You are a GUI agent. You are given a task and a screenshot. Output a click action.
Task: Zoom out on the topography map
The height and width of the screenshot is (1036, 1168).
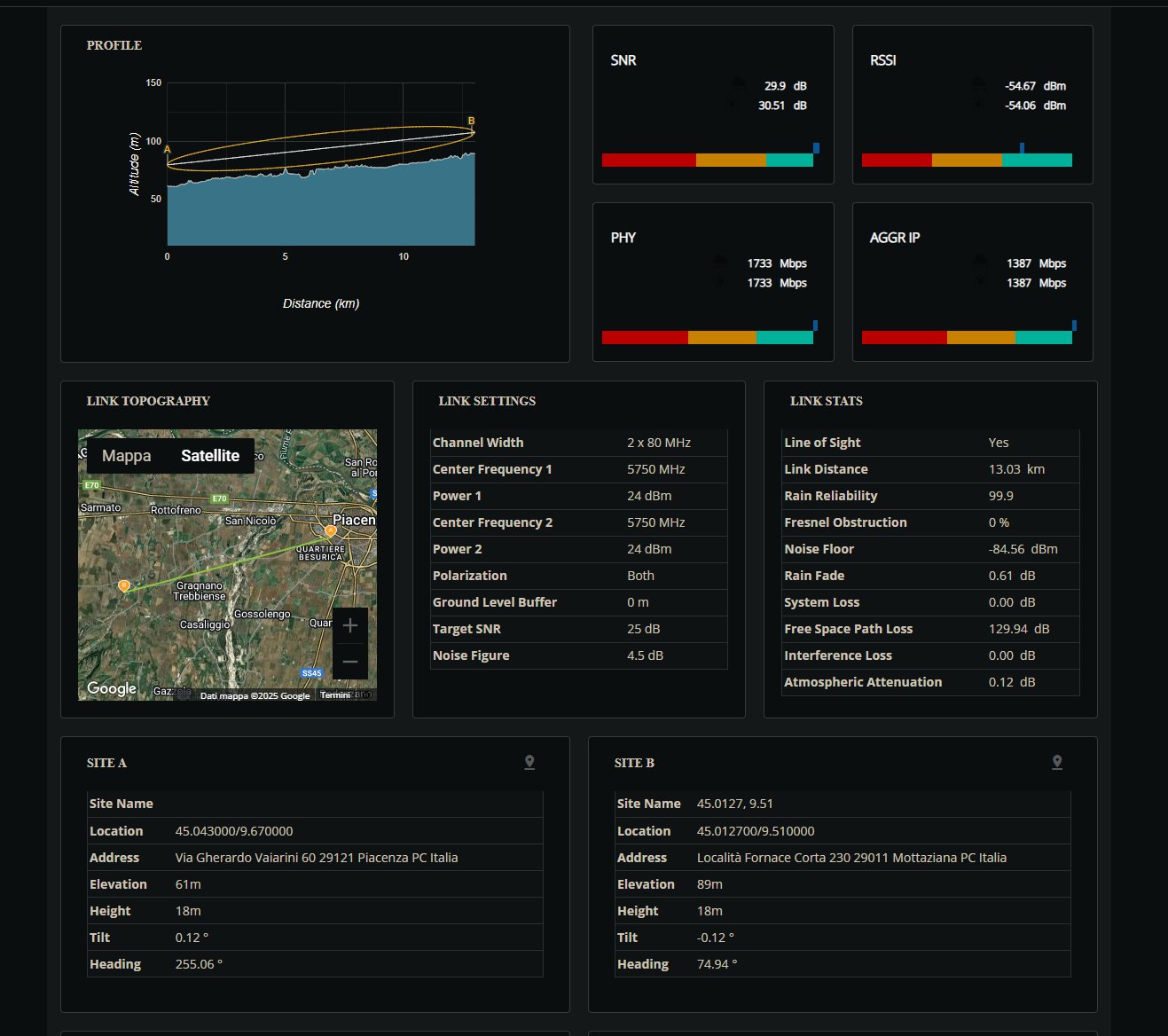pyautogui.click(x=350, y=662)
